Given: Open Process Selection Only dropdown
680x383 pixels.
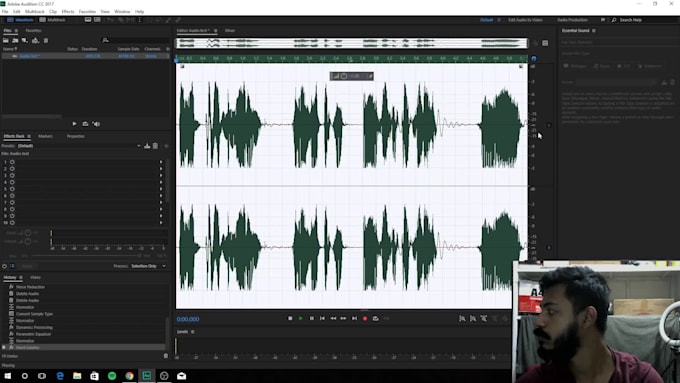Looking at the screenshot, I should click(x=148, y=266).
